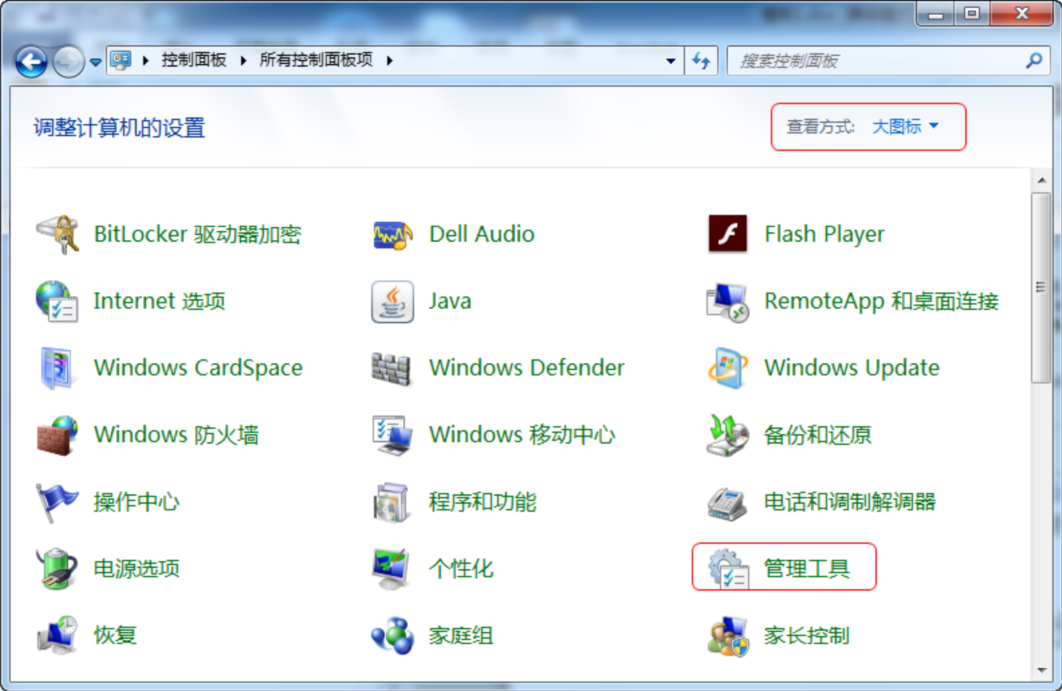Click the Windows Defender wall icon

click(x=391, y=369)
